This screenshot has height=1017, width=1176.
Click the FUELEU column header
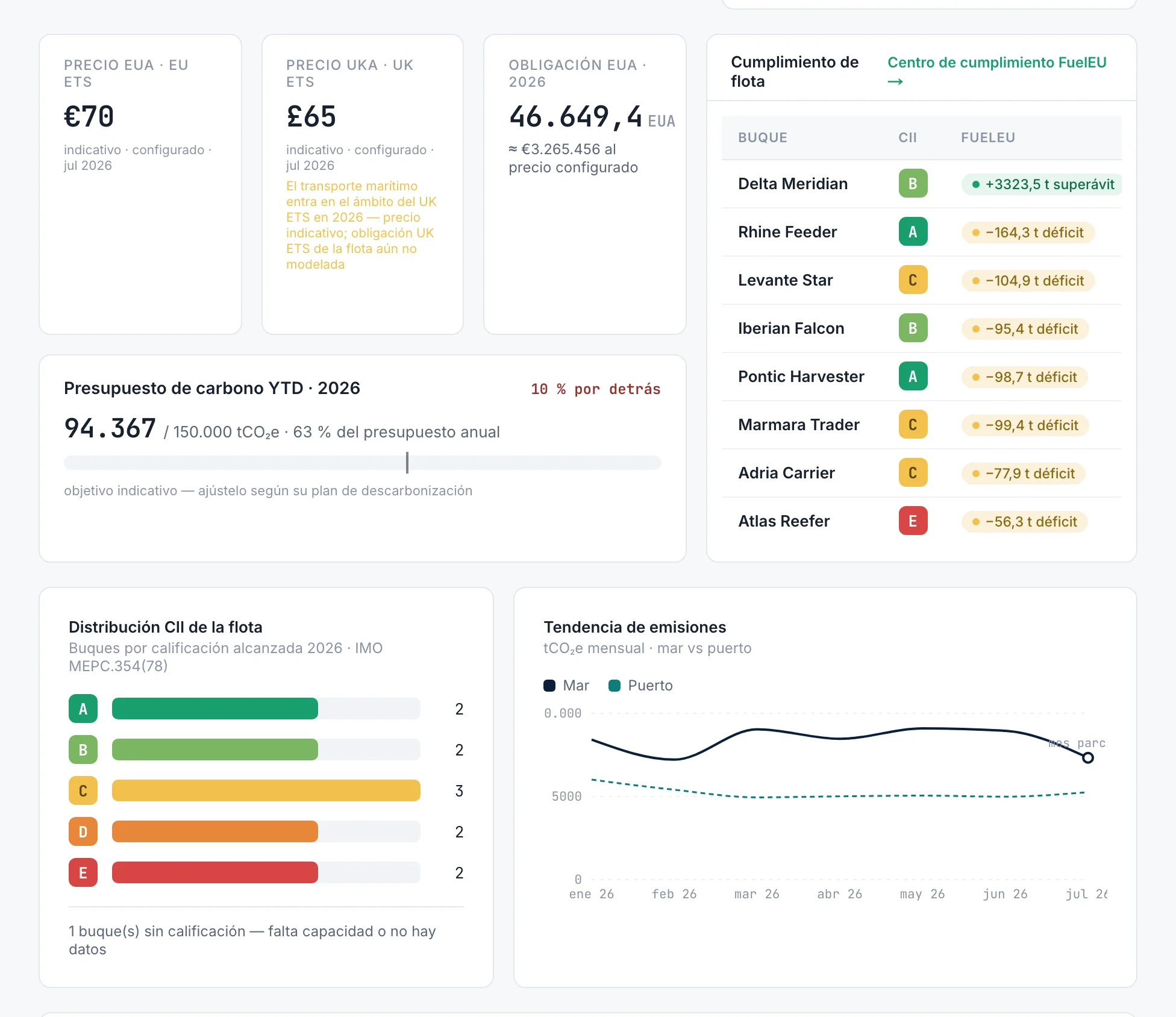(988, 137)
